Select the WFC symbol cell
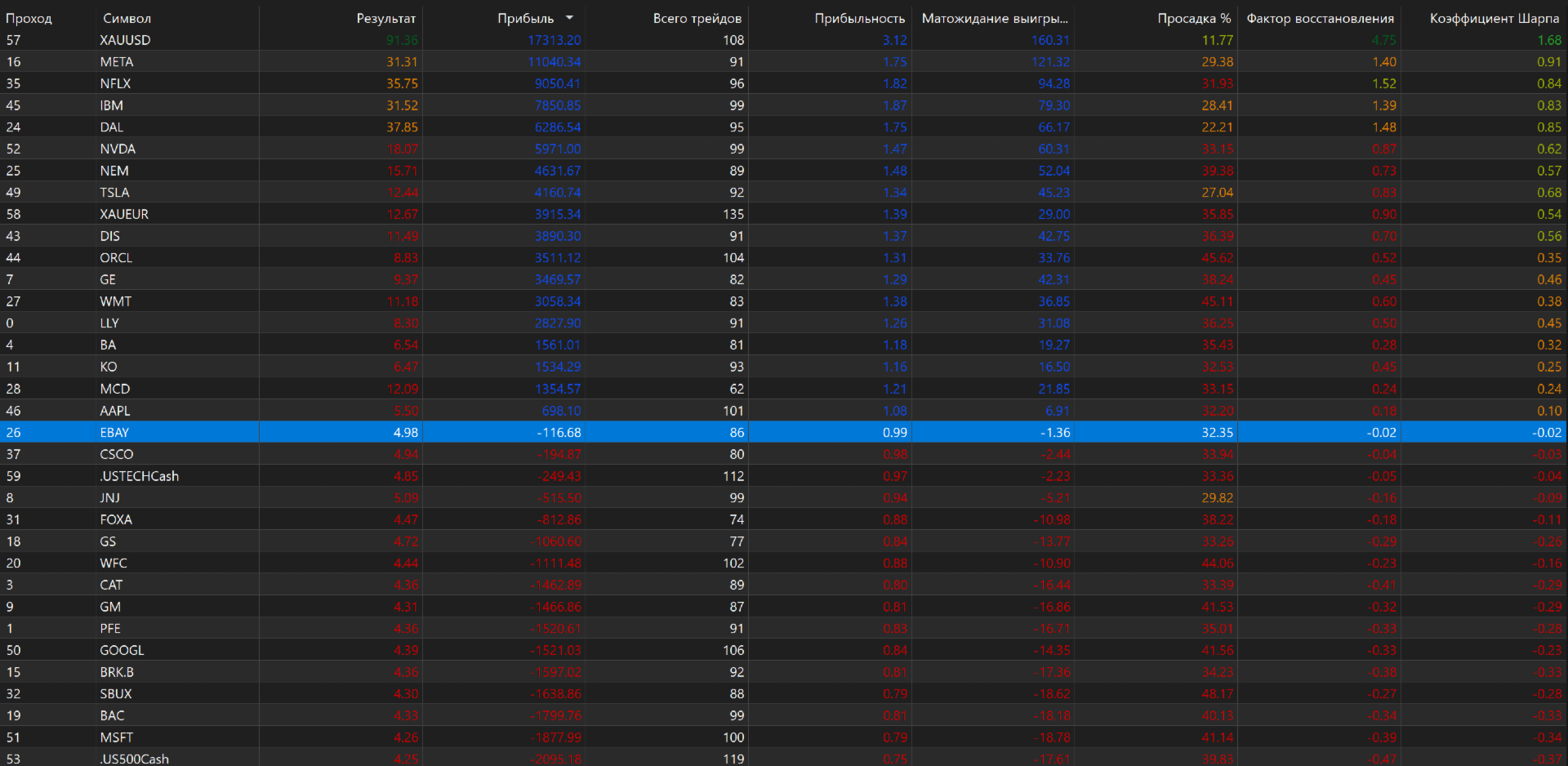The width and height of the screenshot is (1568, 766). click(114, 563)
